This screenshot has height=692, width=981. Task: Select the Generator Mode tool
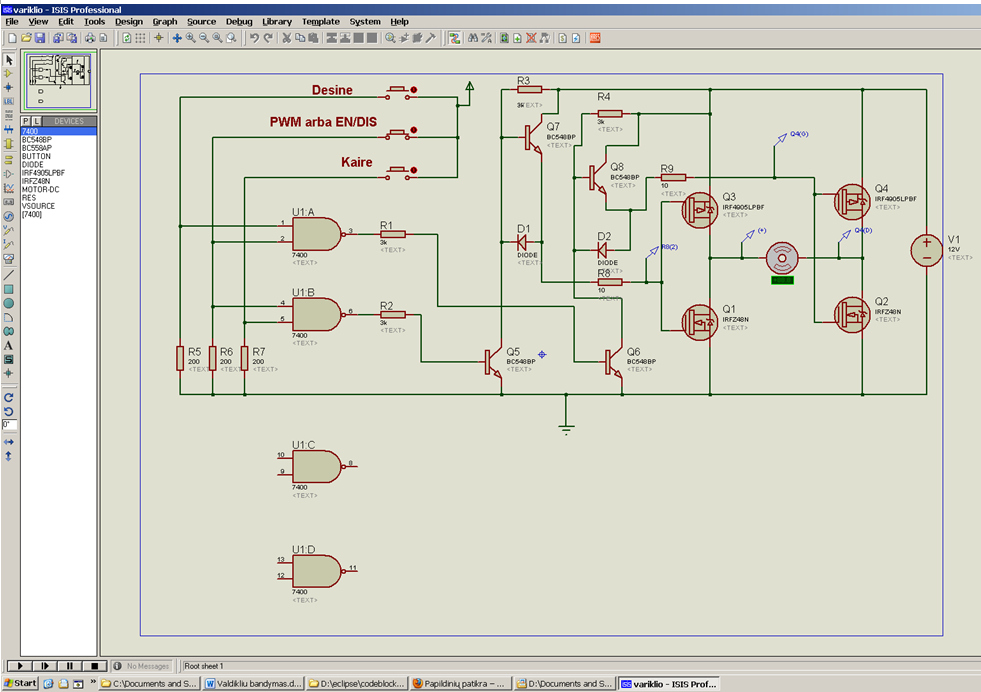(9, 216)
